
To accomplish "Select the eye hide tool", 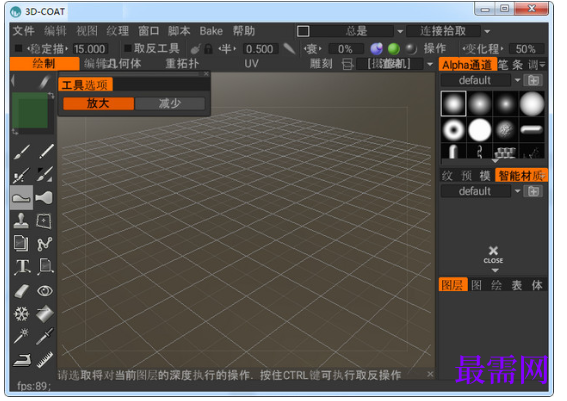I will pos(45,291).
